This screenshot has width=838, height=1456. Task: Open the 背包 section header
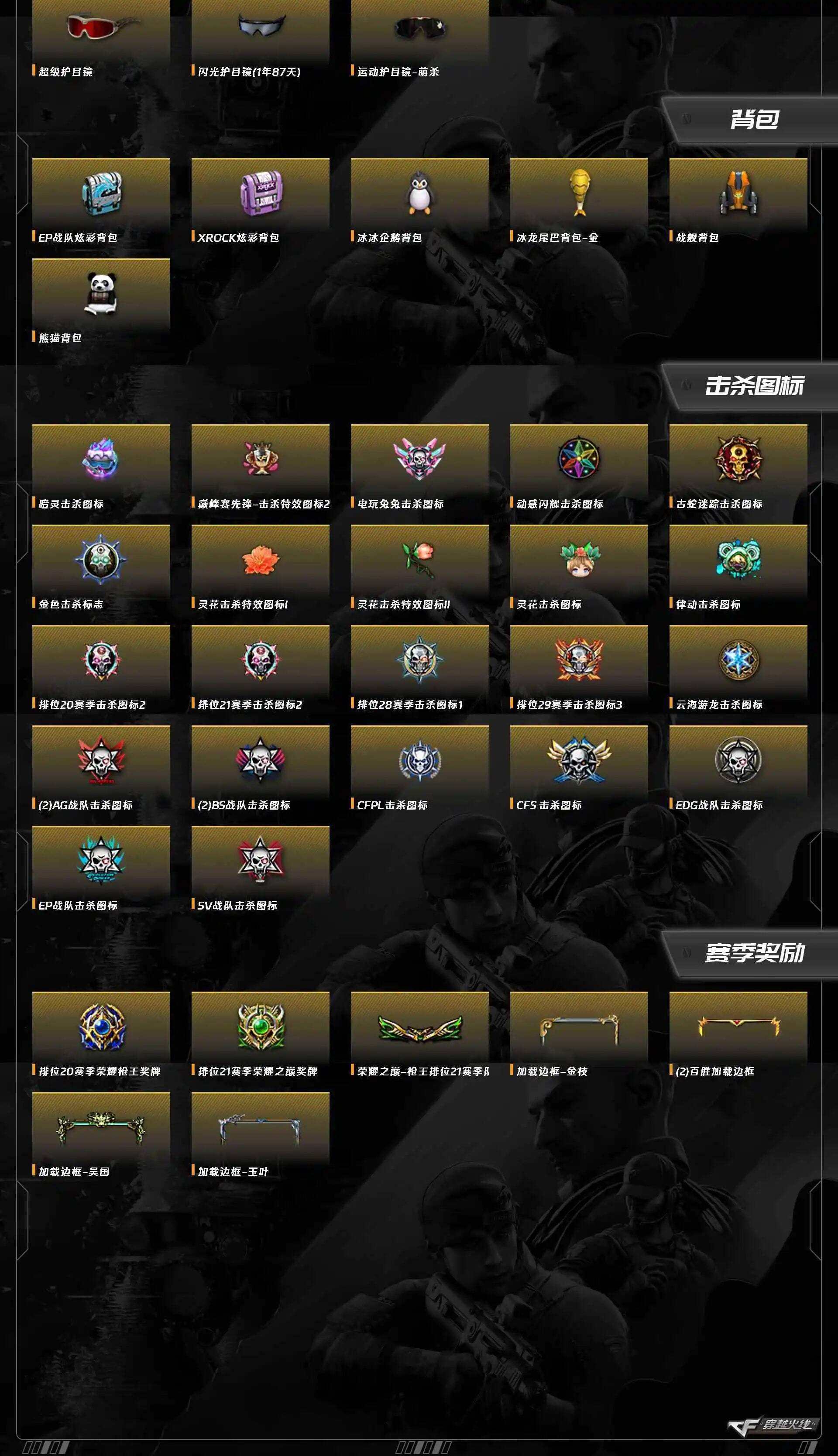pos(754,120)
